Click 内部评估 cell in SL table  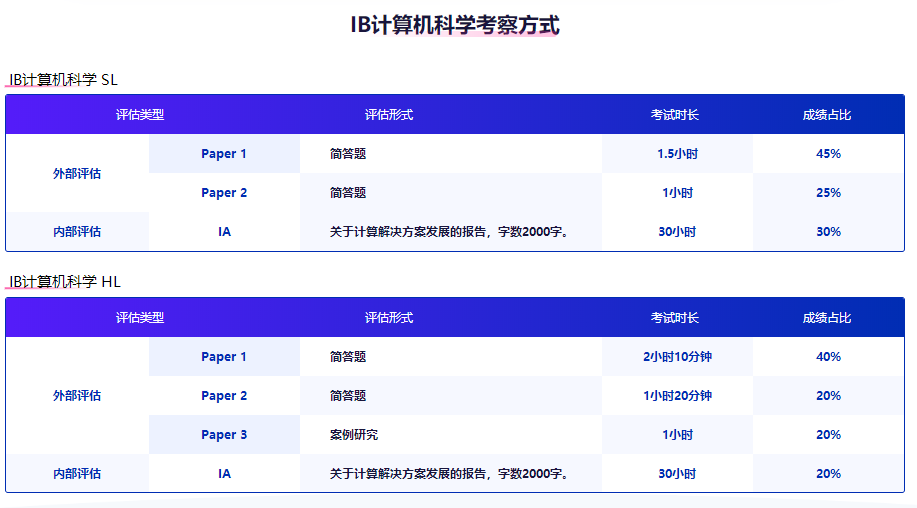(x=77, y=231)
